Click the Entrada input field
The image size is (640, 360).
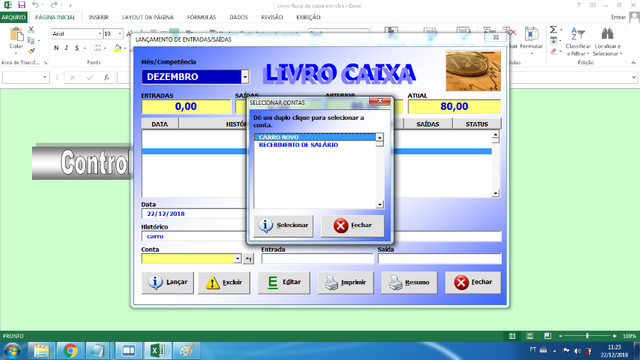coord(317,259)
